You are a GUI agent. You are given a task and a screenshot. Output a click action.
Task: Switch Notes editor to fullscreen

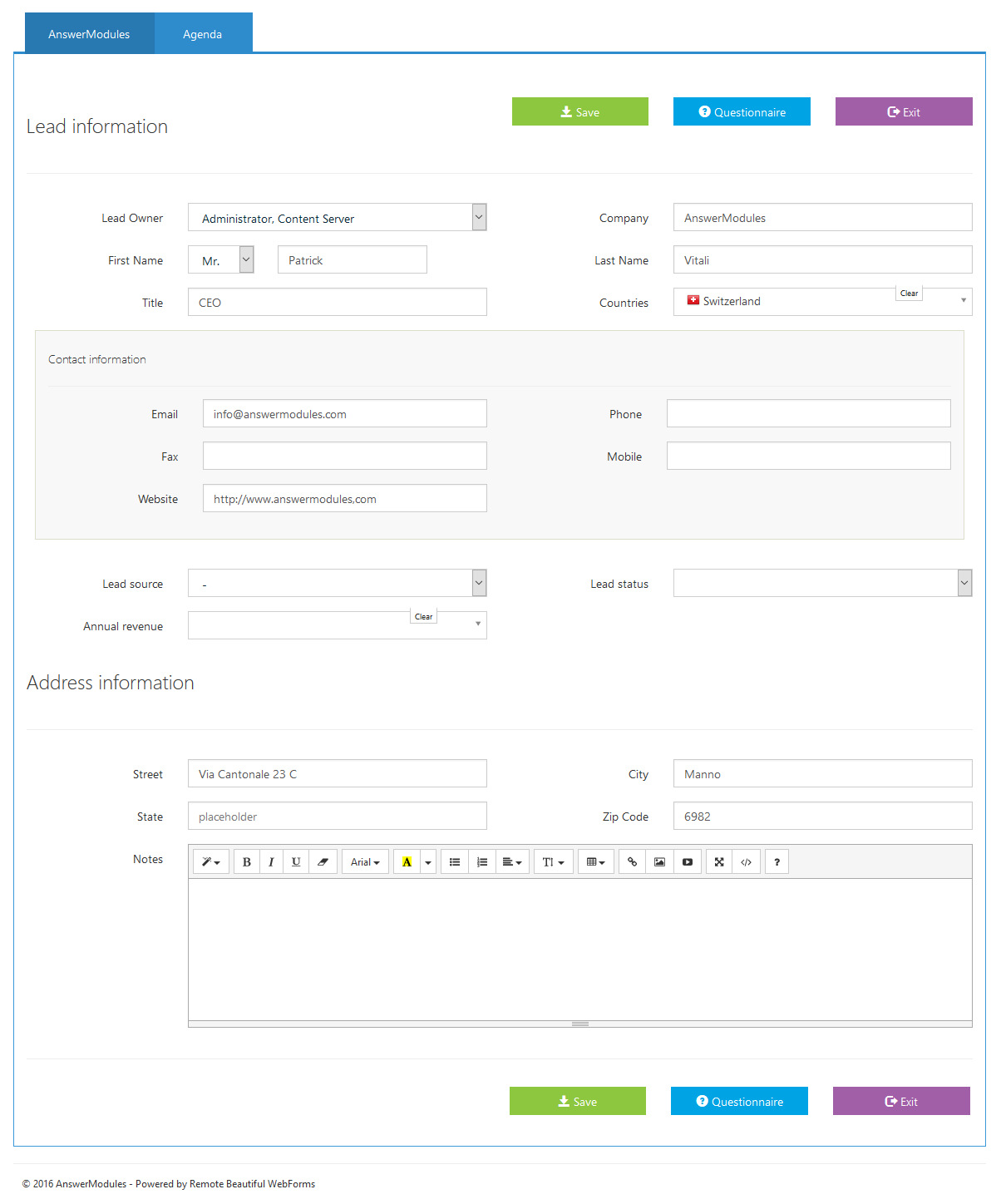tap(719, 862)
